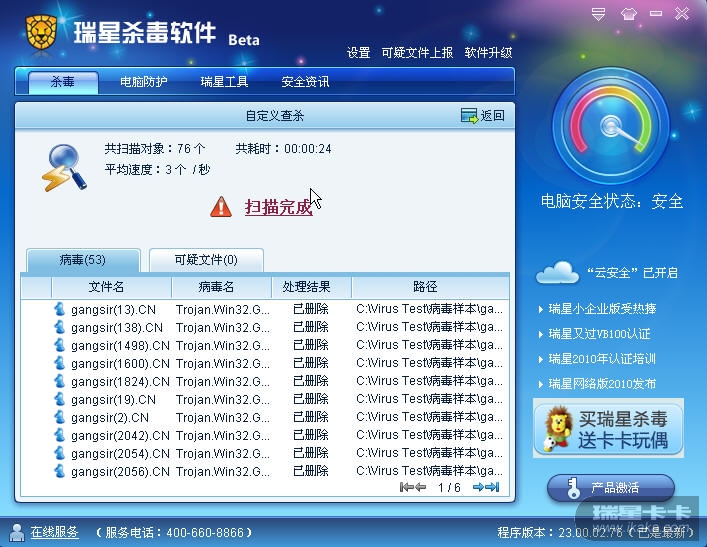
Task: Click virus name cell of gangsir(1600).CN
Action: pos(223,363)
